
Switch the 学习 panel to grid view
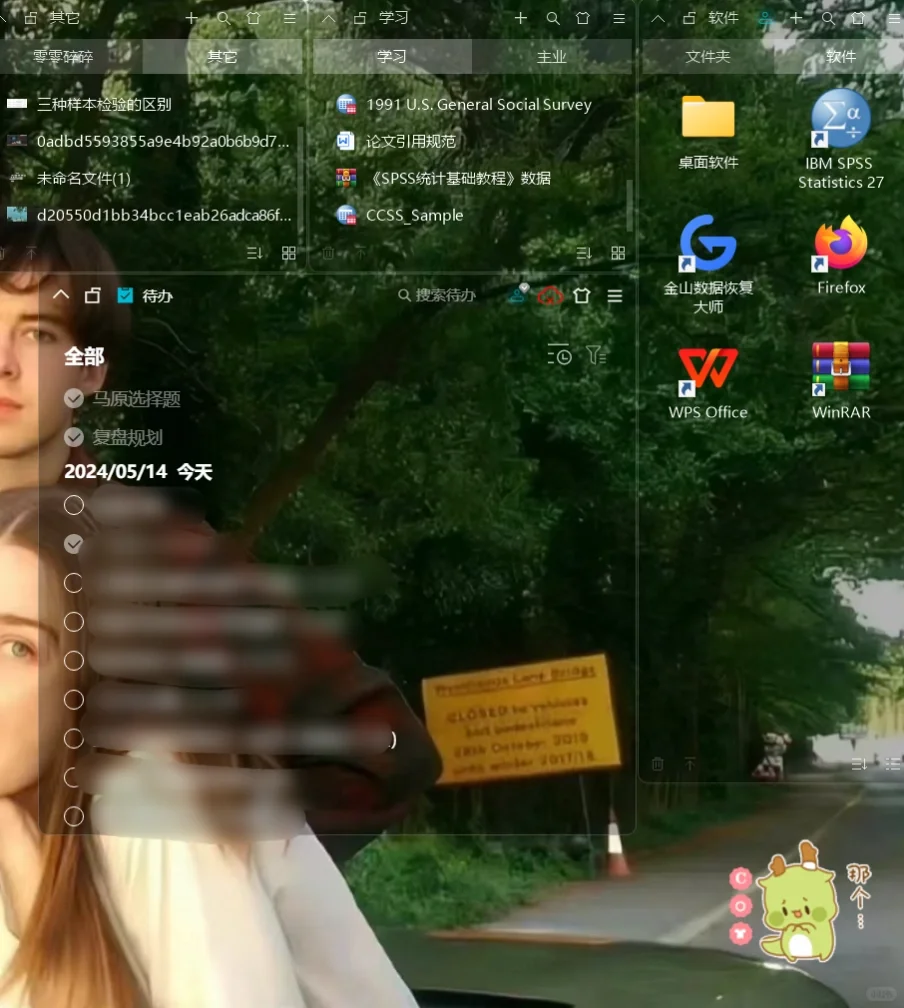pos(618,253)
